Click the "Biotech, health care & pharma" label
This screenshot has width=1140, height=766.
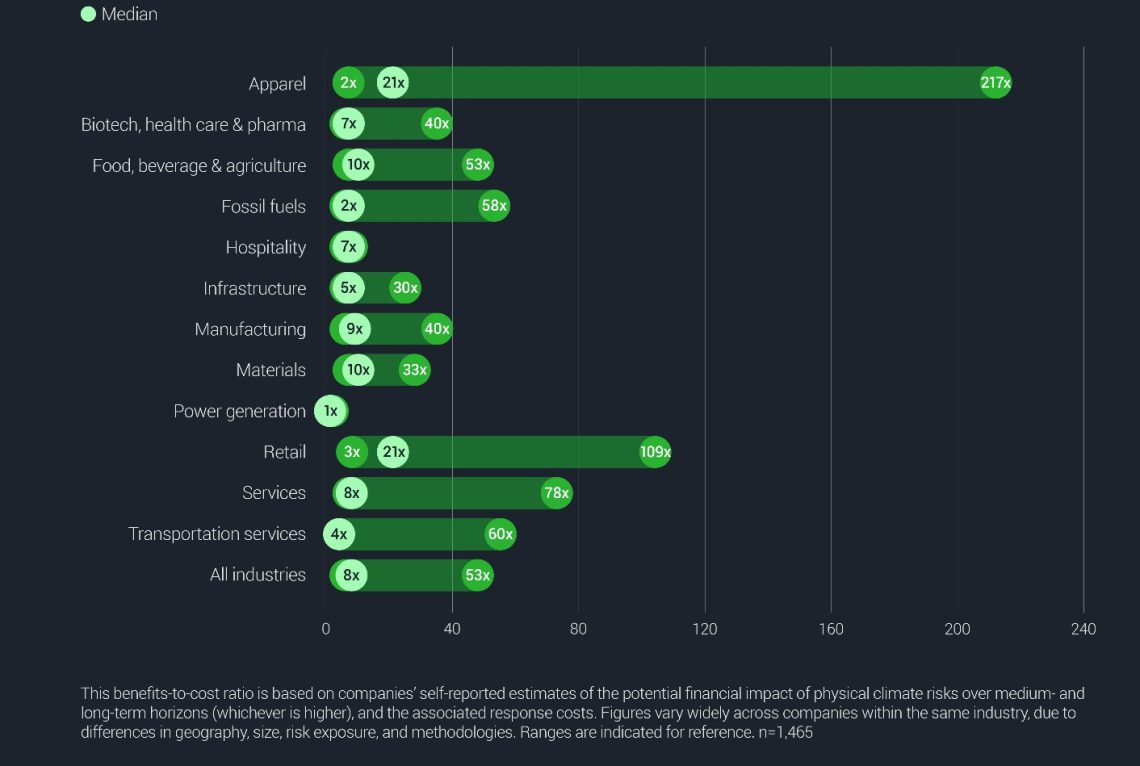(x=193, y=124)
